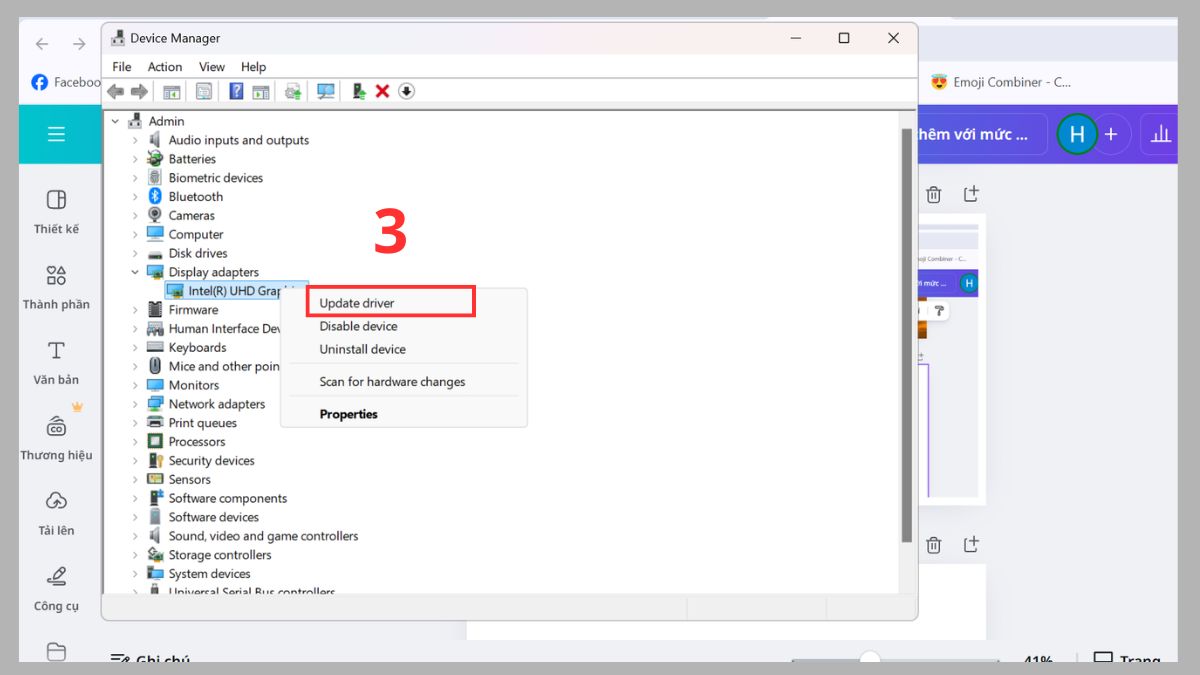Click the Canva zoom slider handle
The height and width of the screenshot is (675, 1200).
coord(870,659)
